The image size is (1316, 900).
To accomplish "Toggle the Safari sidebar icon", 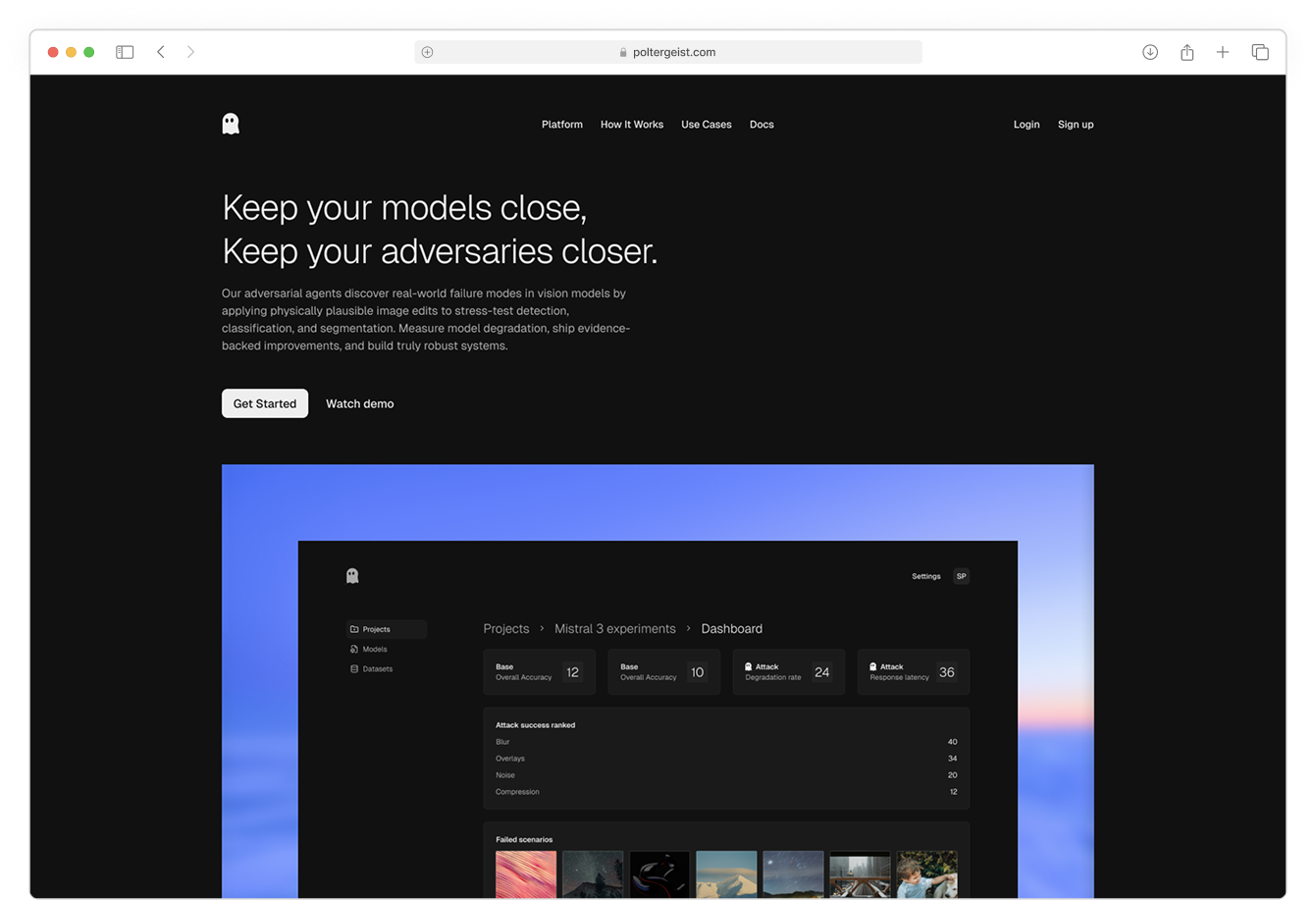I will point(125,52).
